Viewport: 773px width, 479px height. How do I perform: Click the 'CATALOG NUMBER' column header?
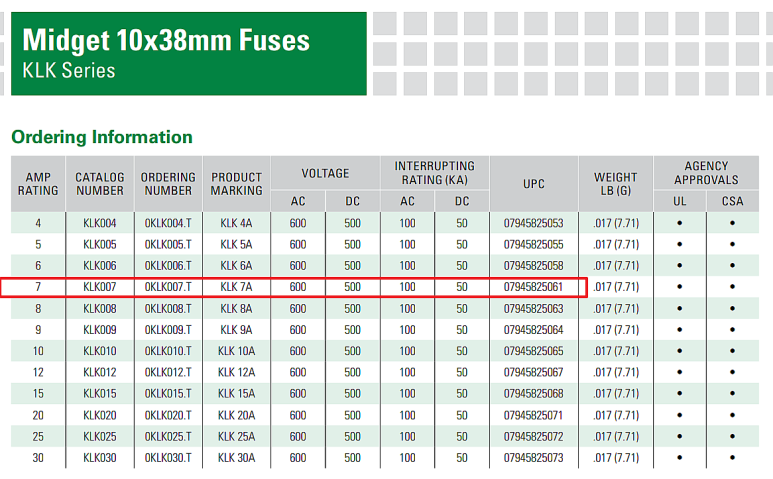point(100,184)
